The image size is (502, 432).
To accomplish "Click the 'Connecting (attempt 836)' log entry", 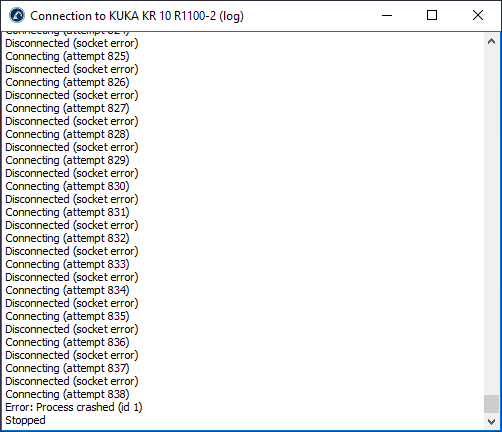I will coord(67,342).
